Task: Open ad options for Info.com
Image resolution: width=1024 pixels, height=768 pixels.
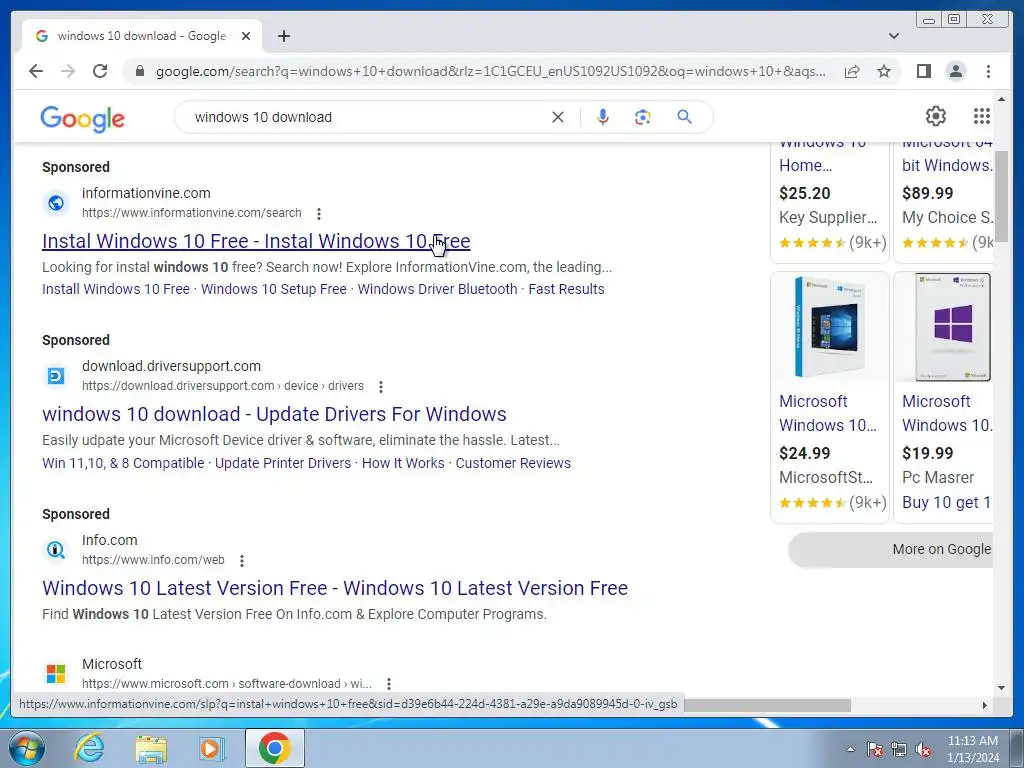Action: [x=242, y=560]
